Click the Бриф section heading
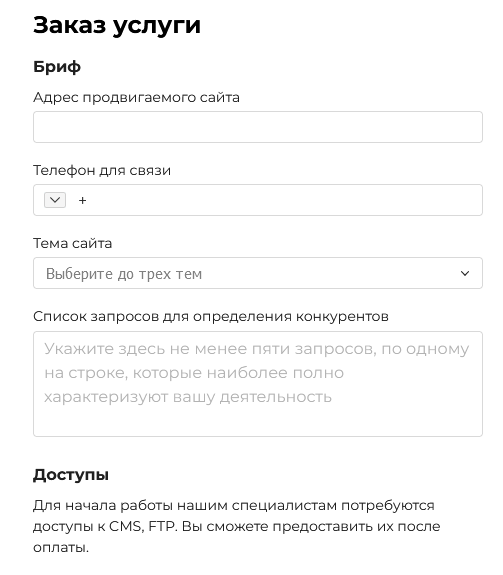This screenshot has height=575, width=503. [57, 67]
